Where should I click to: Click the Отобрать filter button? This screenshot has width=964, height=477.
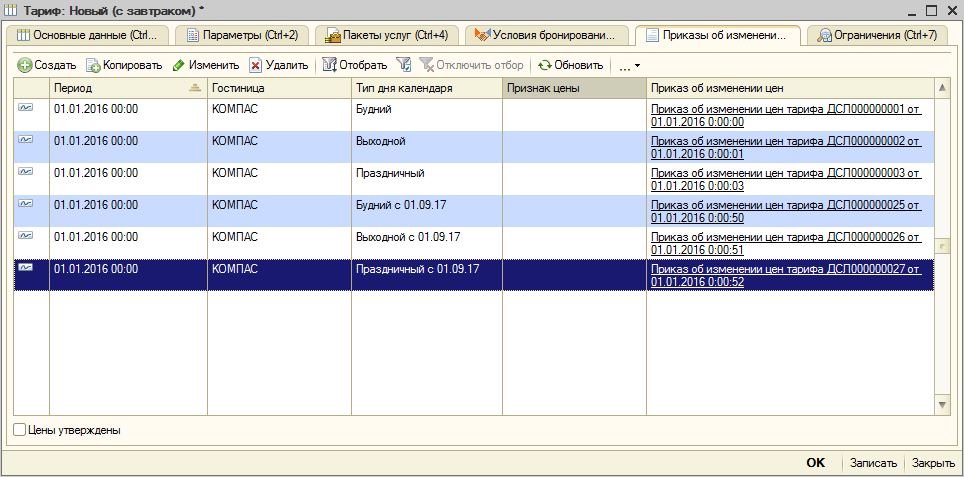[355, 65]
